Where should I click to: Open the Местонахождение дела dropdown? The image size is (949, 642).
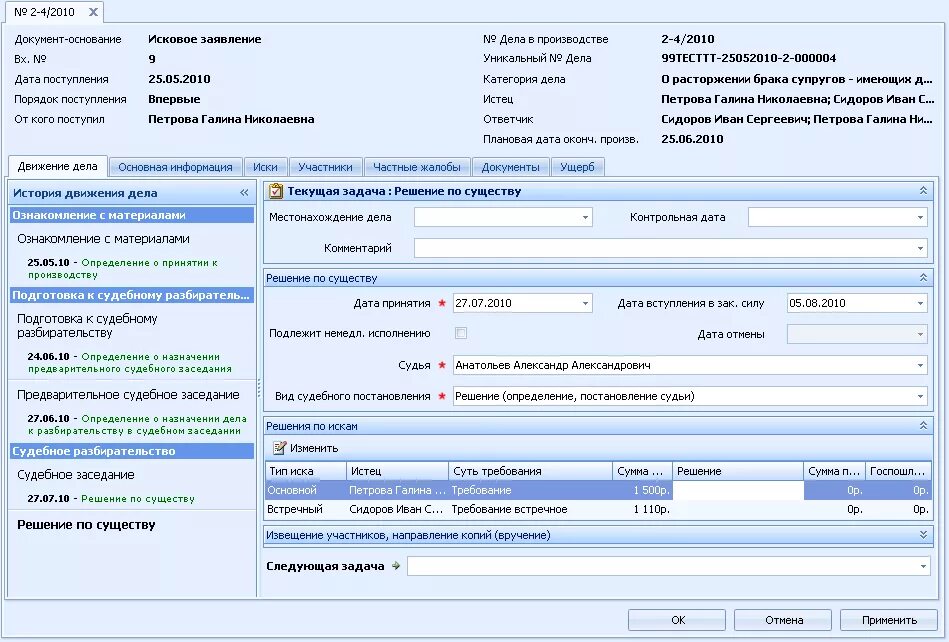585,217
